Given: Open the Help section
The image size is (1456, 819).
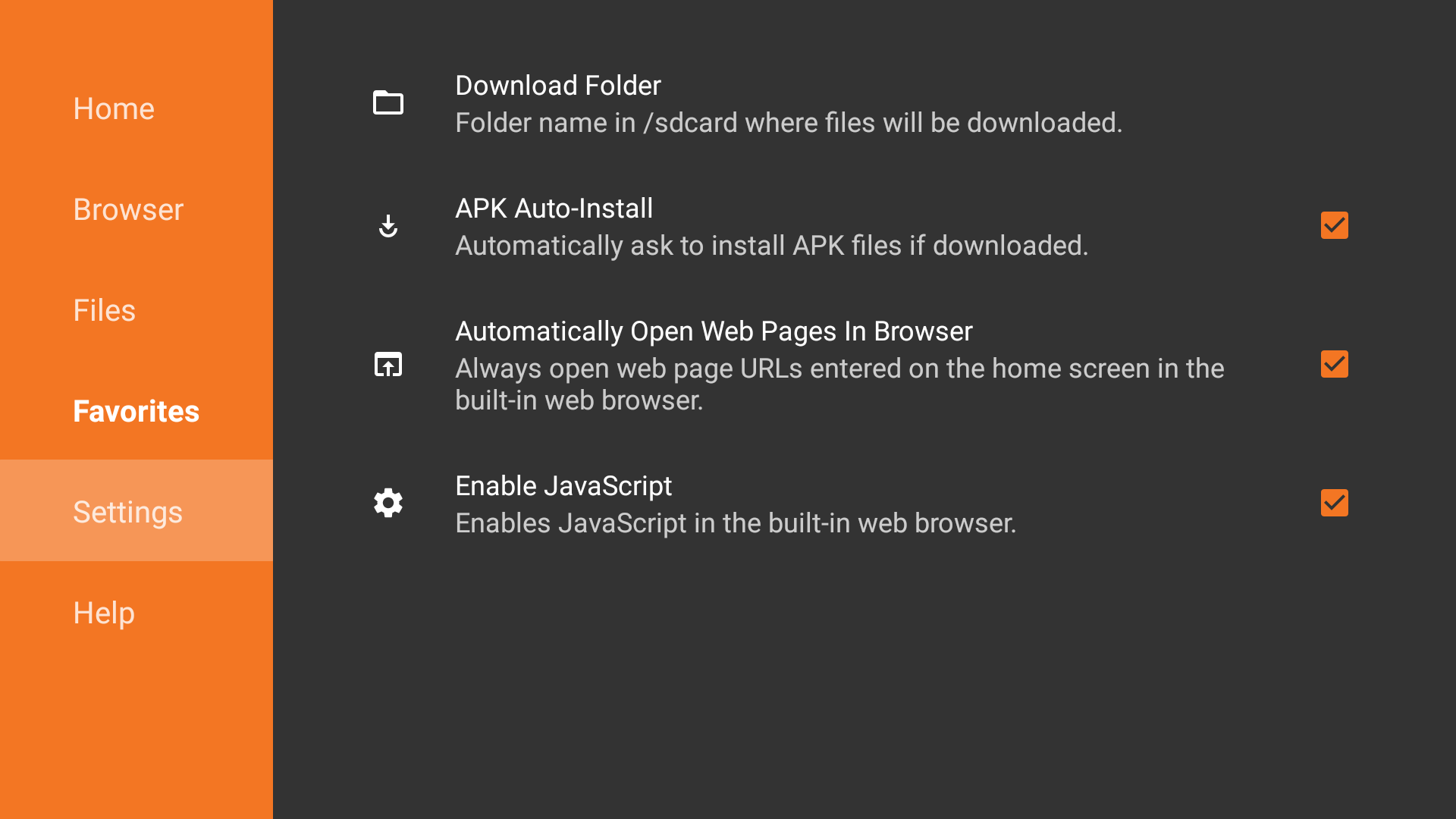Looking at the screenshot, I should click(x=104, y=613).
